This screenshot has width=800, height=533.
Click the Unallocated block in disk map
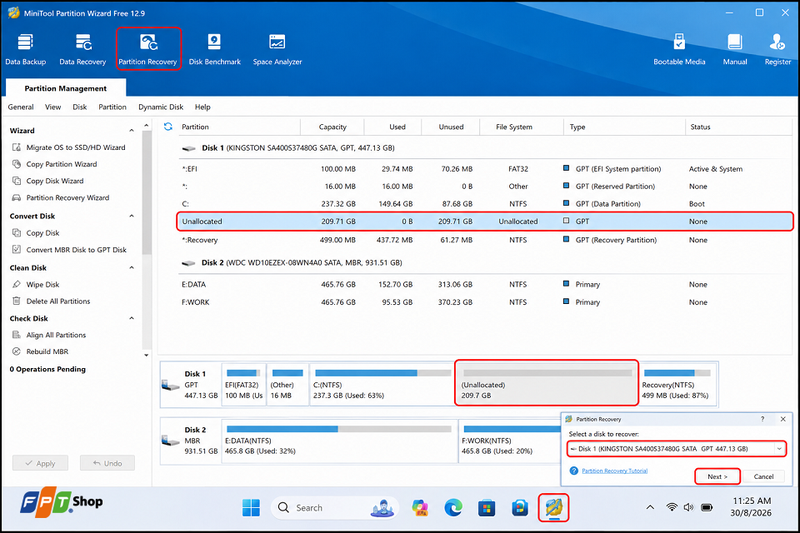[546, 384]
